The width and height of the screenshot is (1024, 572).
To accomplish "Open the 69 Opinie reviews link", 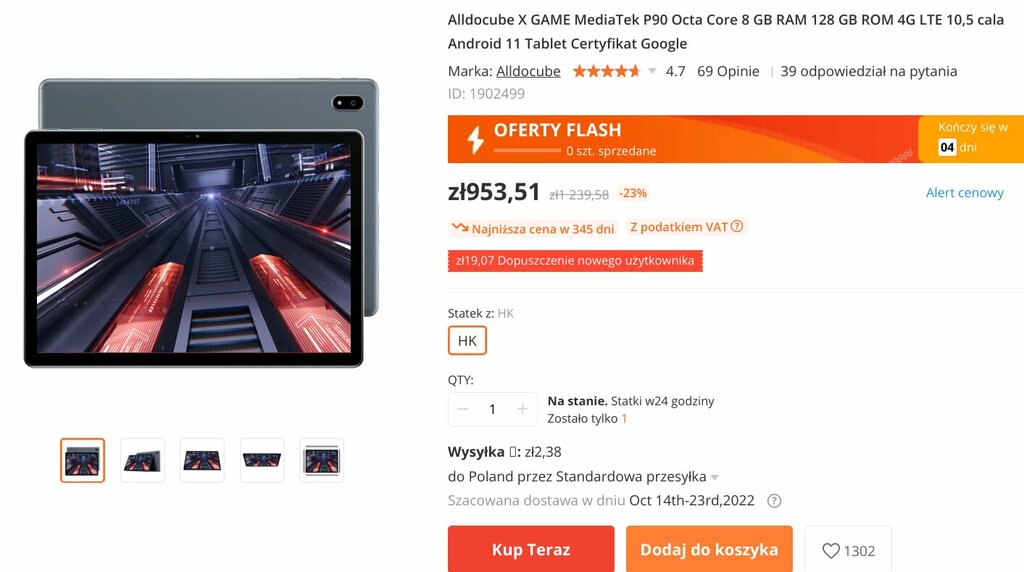I will pyautogui.click(x=728, y=71).
